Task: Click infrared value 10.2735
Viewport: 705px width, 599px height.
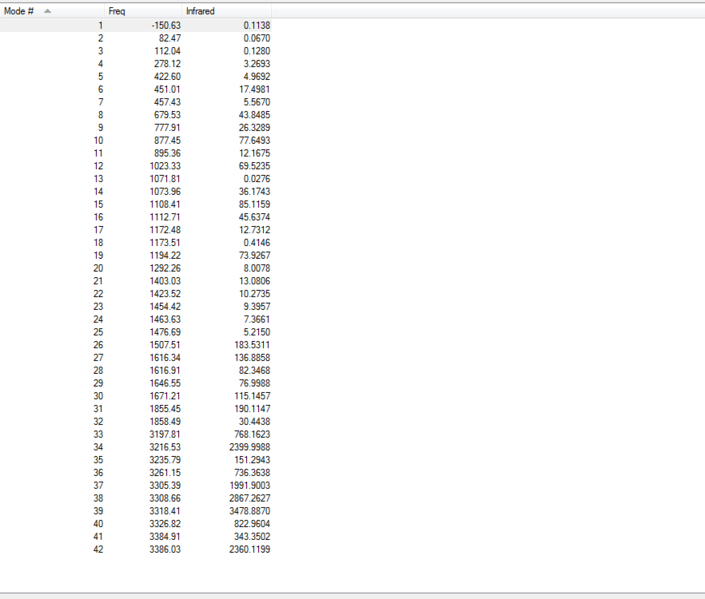Action: click(254, 294)
